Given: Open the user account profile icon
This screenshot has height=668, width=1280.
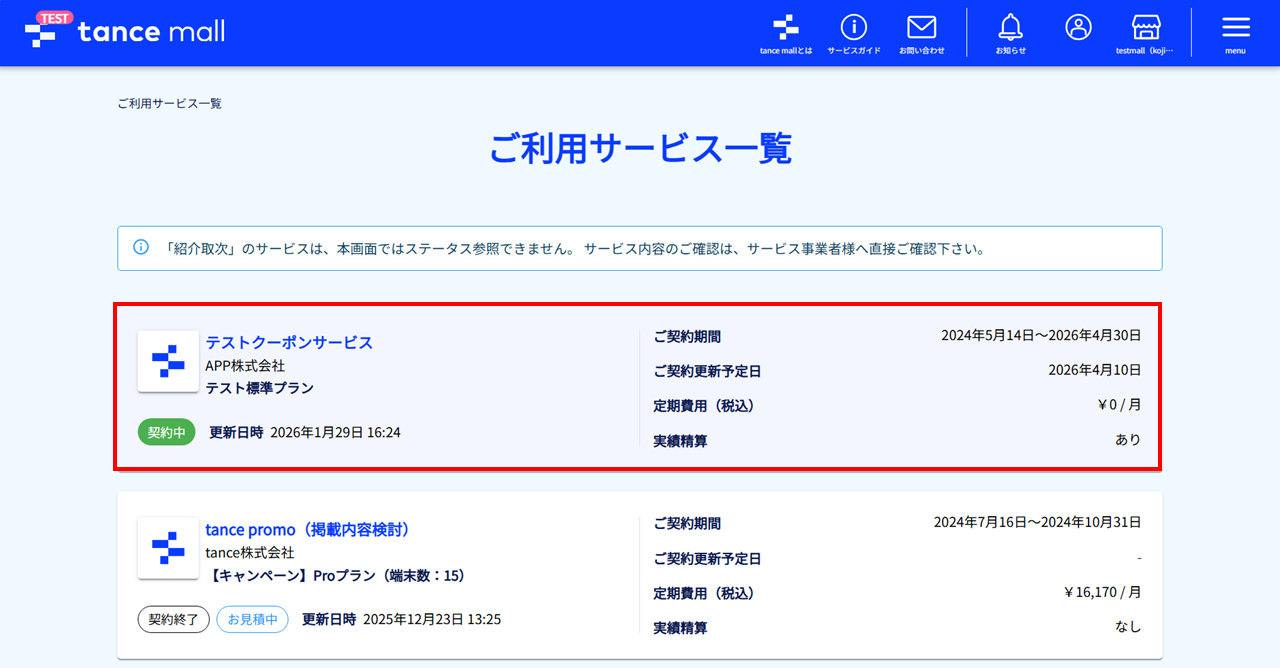Looking at the screenshot, I should click(x=1079, y=28).
